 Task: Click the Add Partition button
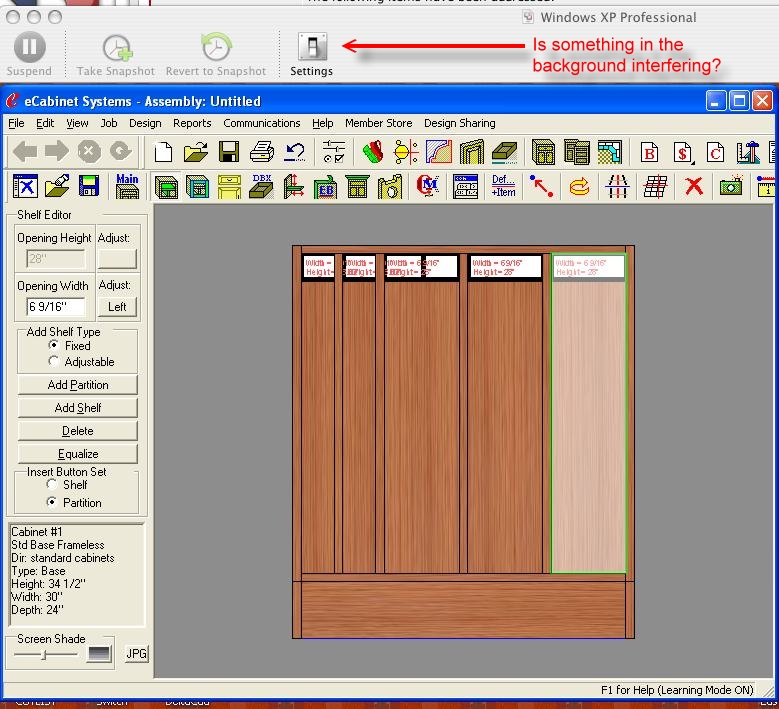coord(78,385)
